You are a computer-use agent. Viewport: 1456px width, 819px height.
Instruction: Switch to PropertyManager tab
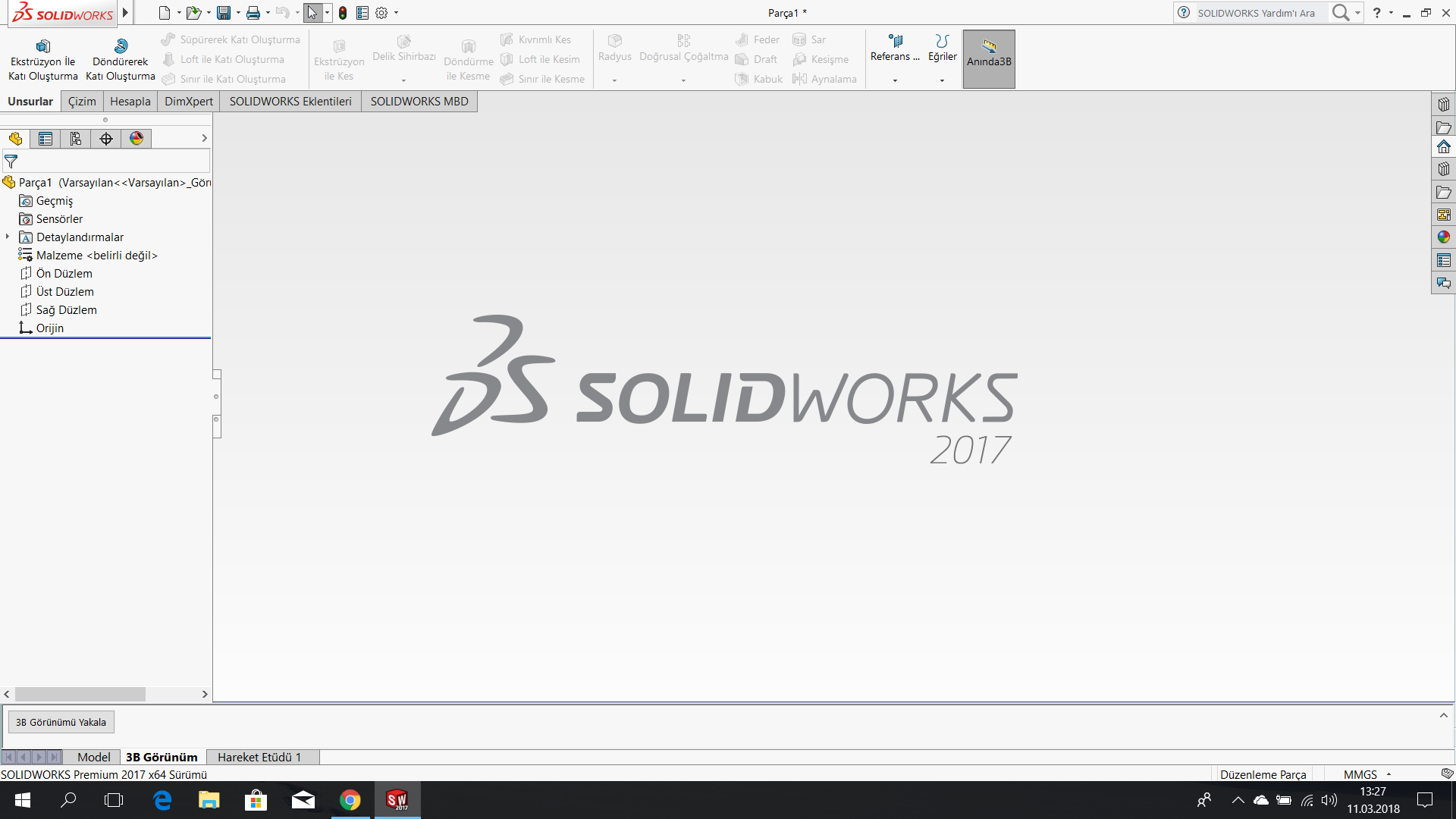(45, 138)
